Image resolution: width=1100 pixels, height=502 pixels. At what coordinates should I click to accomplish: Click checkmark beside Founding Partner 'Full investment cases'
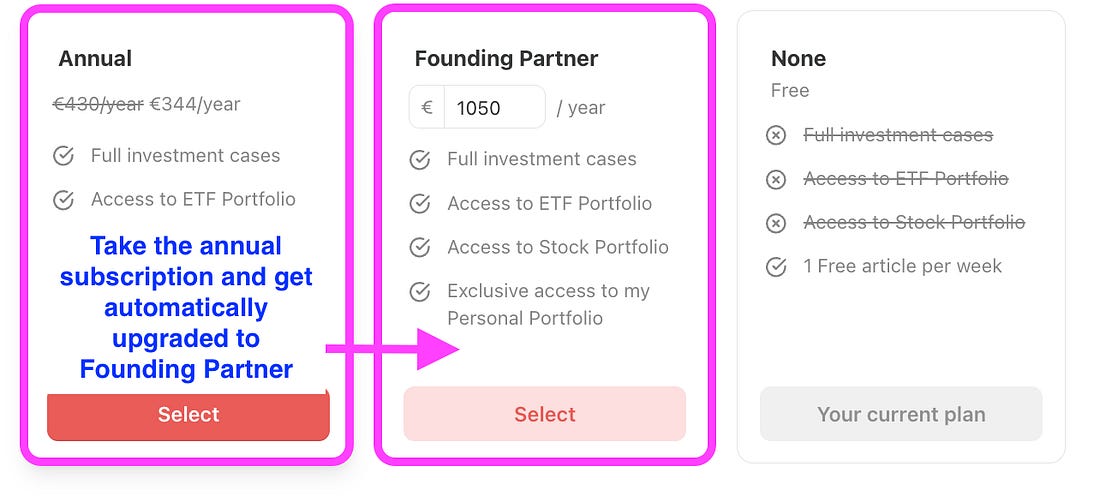[x=420, y=160]
